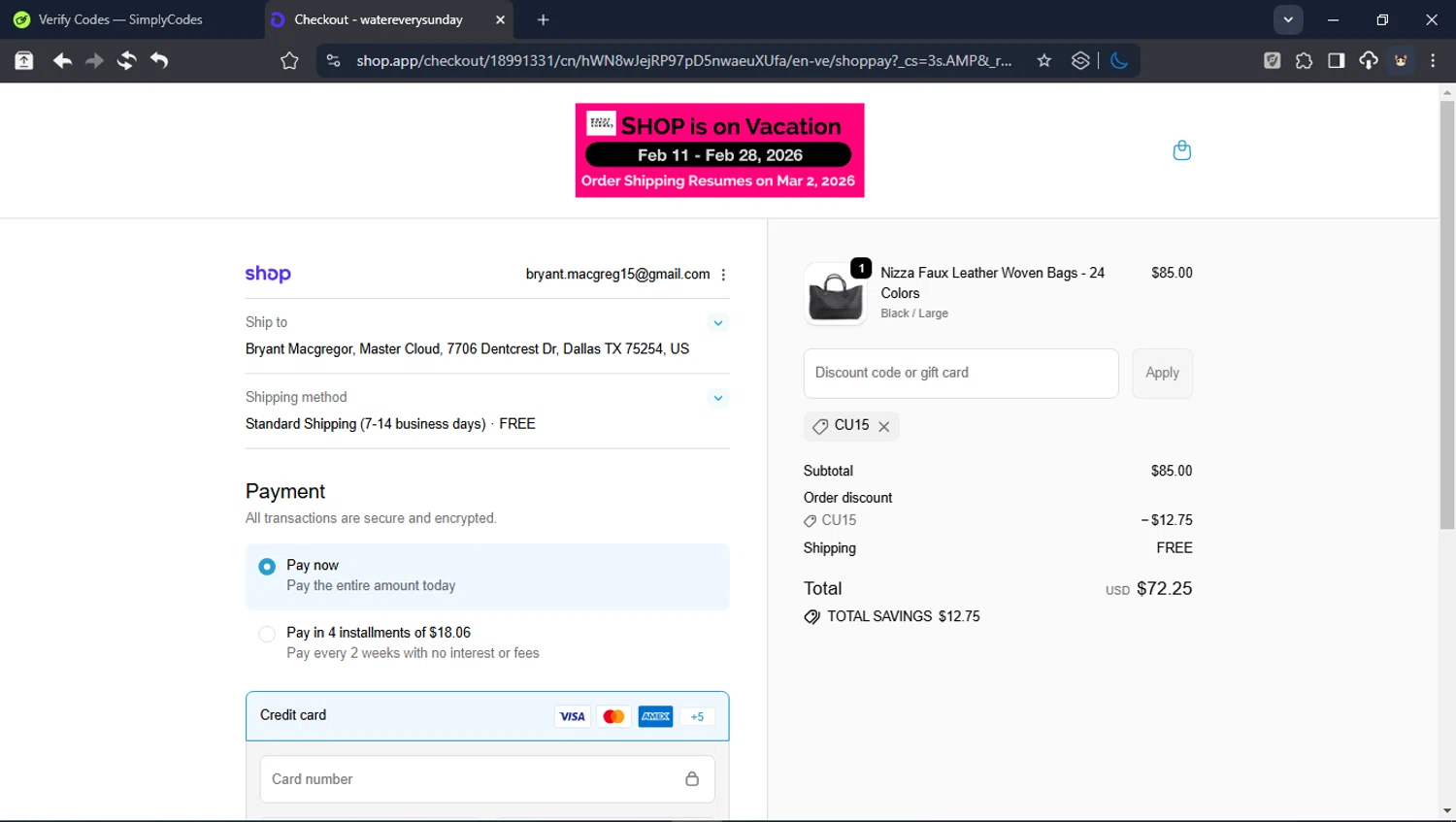This screenshot has height=822, width=1456.
Task: Select Pay in 4 installments radio option
Action: 267,634
